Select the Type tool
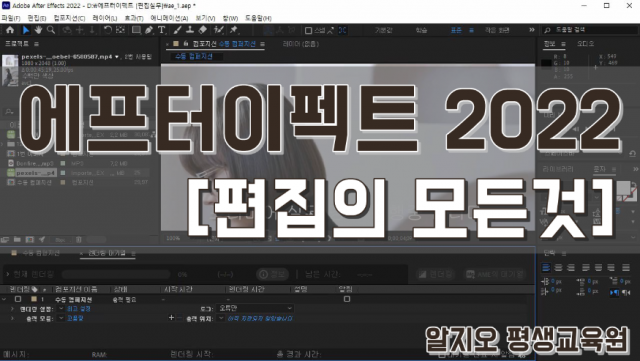 162,30
